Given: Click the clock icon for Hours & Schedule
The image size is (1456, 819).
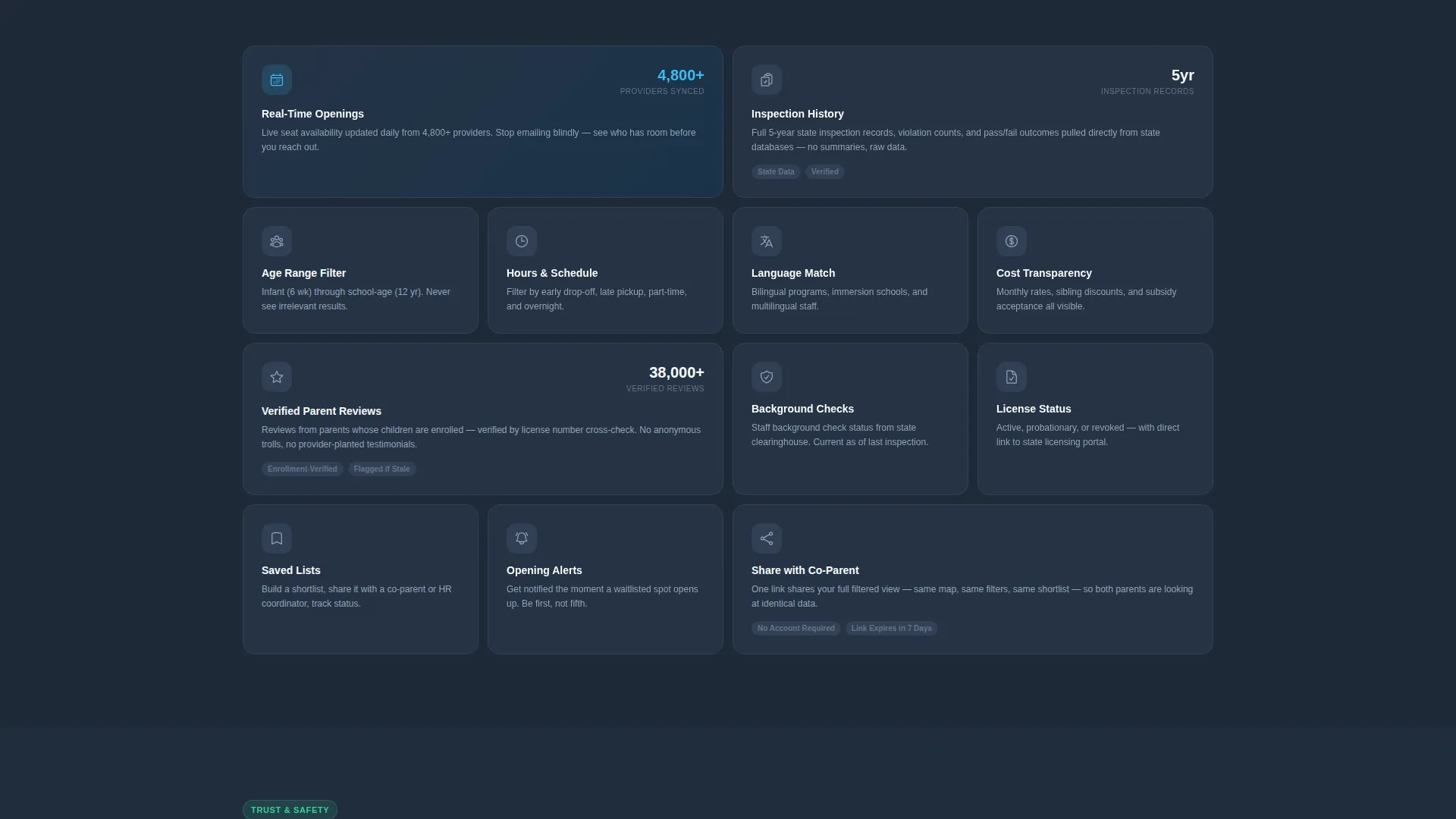Looking at the screenshot, I should click(x=522, y=241).
